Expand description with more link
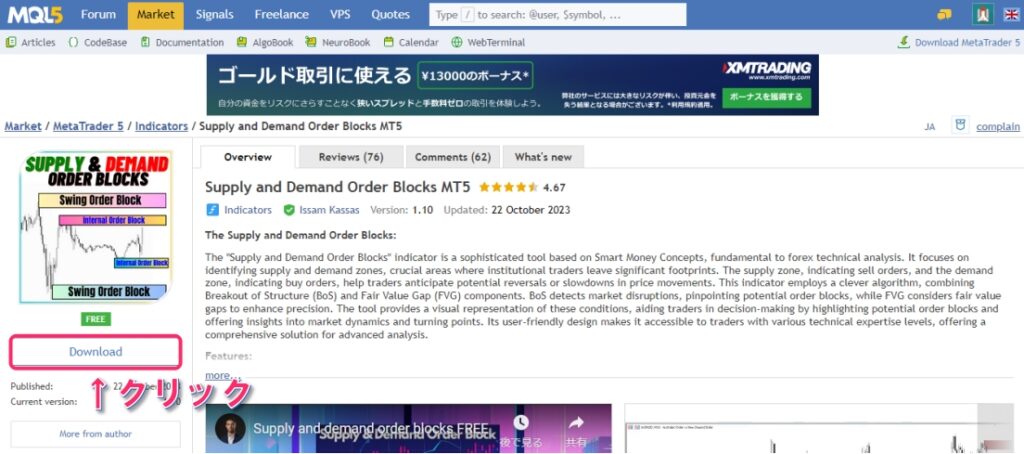This screenshot has width=1024, height=454. [223, 376]
